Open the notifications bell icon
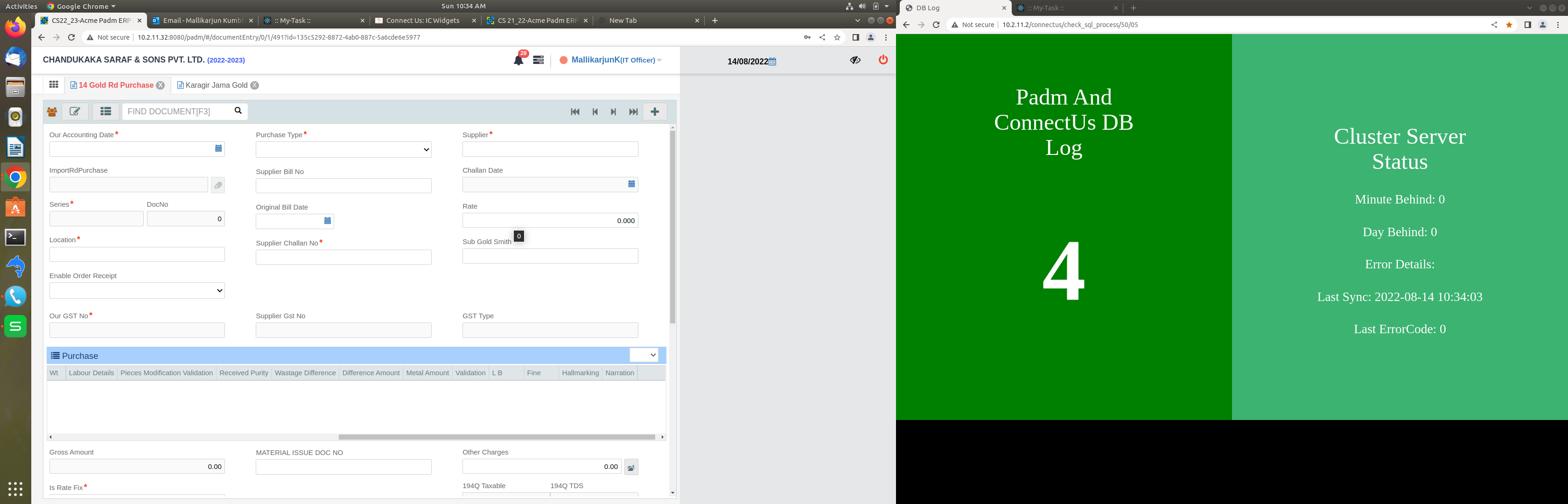 pos(518,60)
